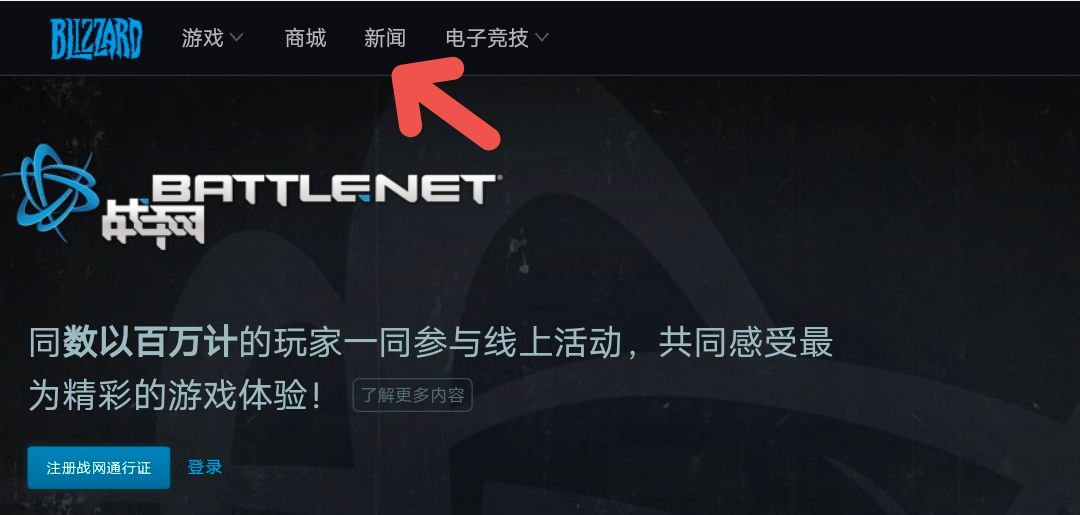Open the 商城 store page

[x=305, y=37]
